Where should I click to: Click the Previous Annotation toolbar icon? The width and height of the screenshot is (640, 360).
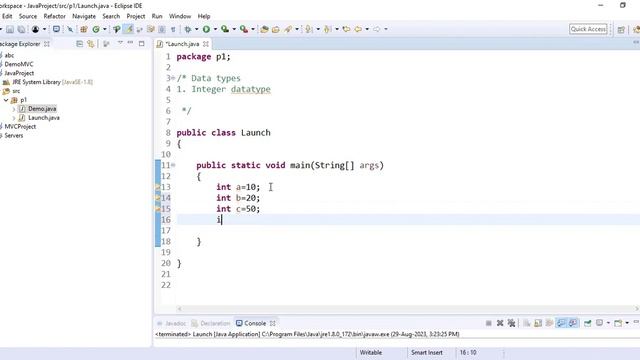coord(327,29)
